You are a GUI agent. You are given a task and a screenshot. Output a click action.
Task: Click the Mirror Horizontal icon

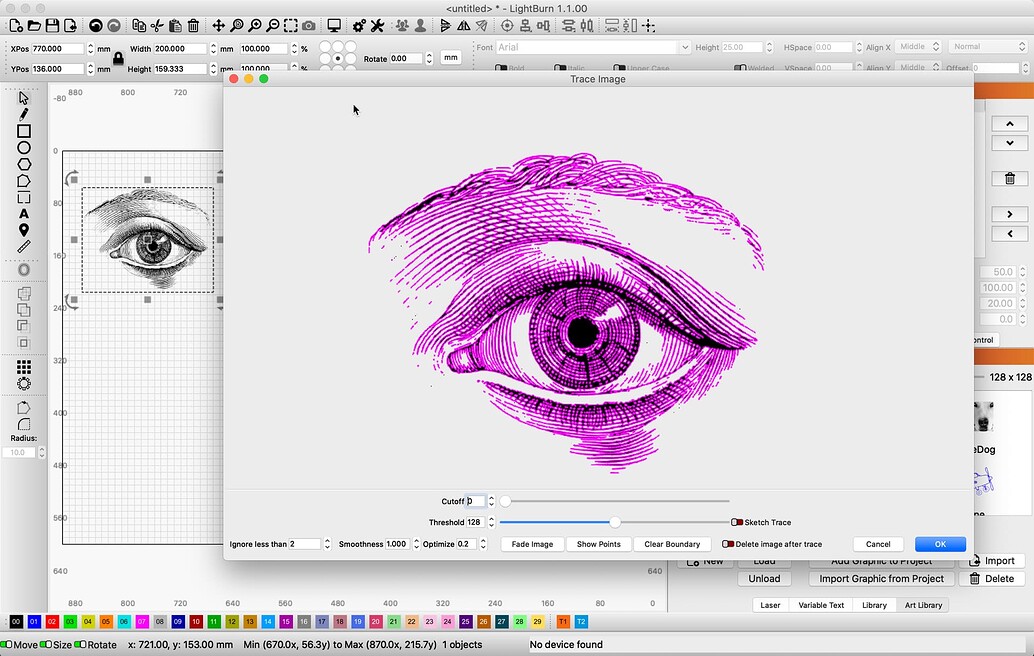(464, 26)
